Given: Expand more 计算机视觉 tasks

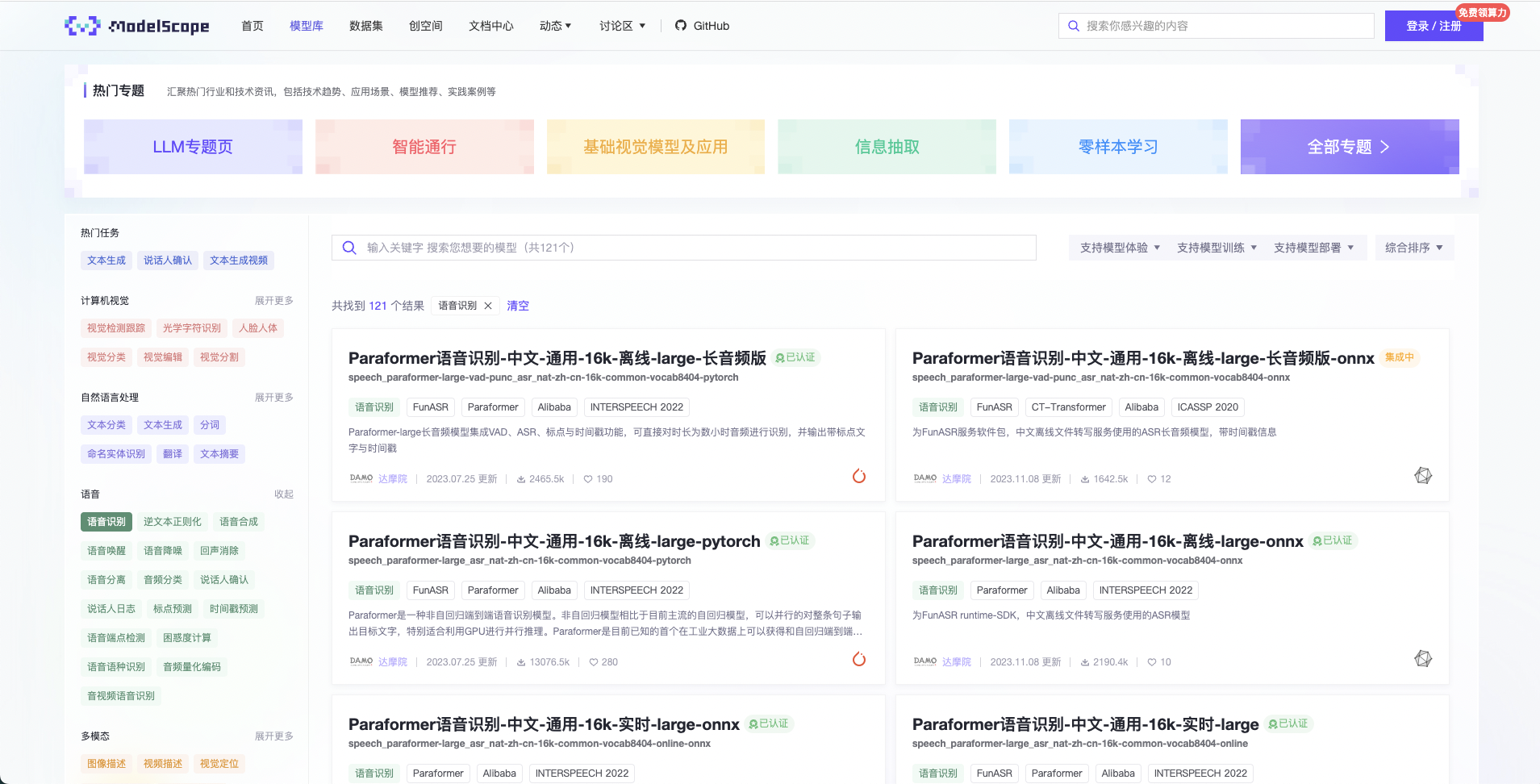Looking at the screenshot, I should (274, 301).
